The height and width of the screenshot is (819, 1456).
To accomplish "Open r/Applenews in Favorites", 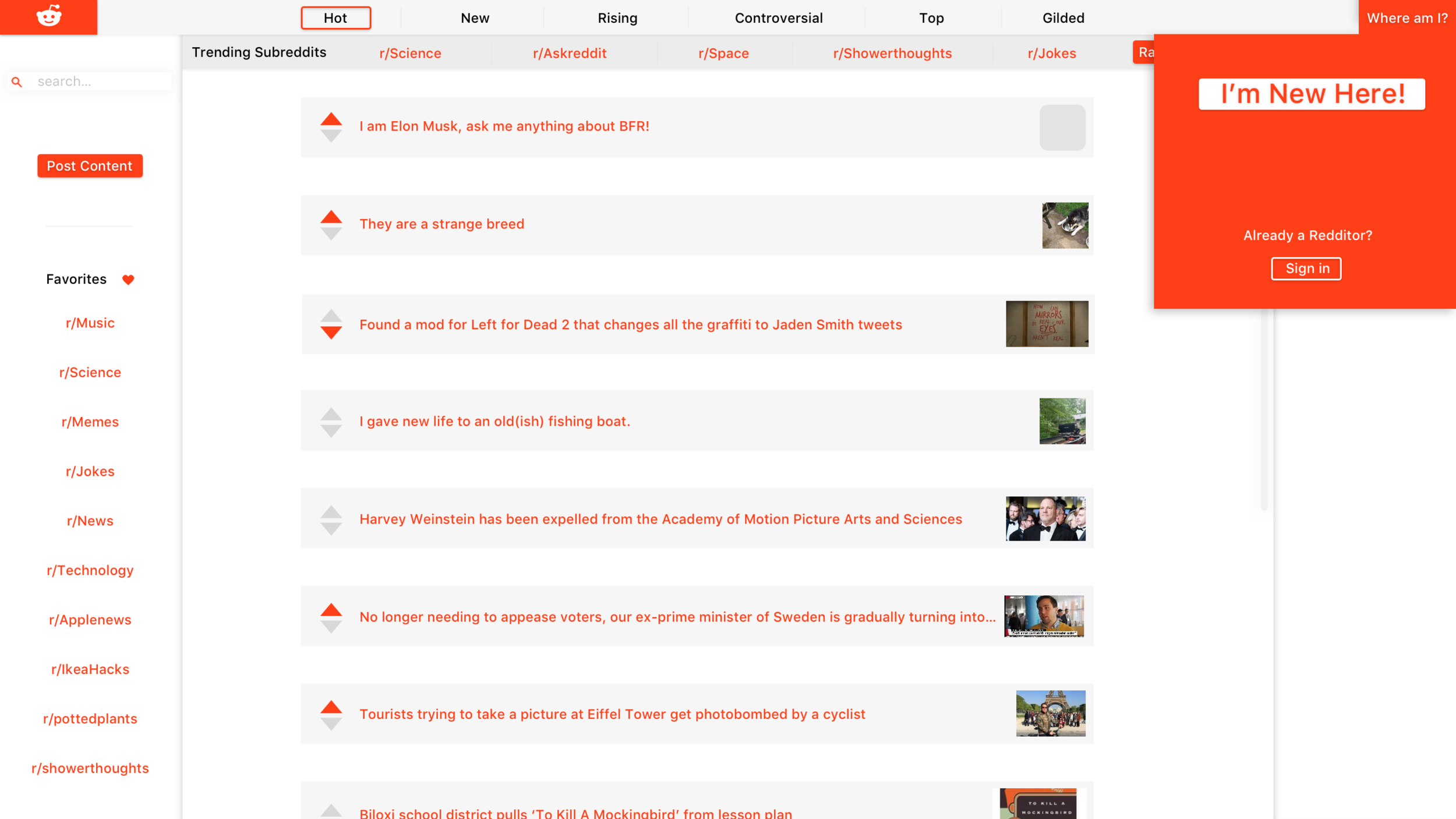I will 90,620.
